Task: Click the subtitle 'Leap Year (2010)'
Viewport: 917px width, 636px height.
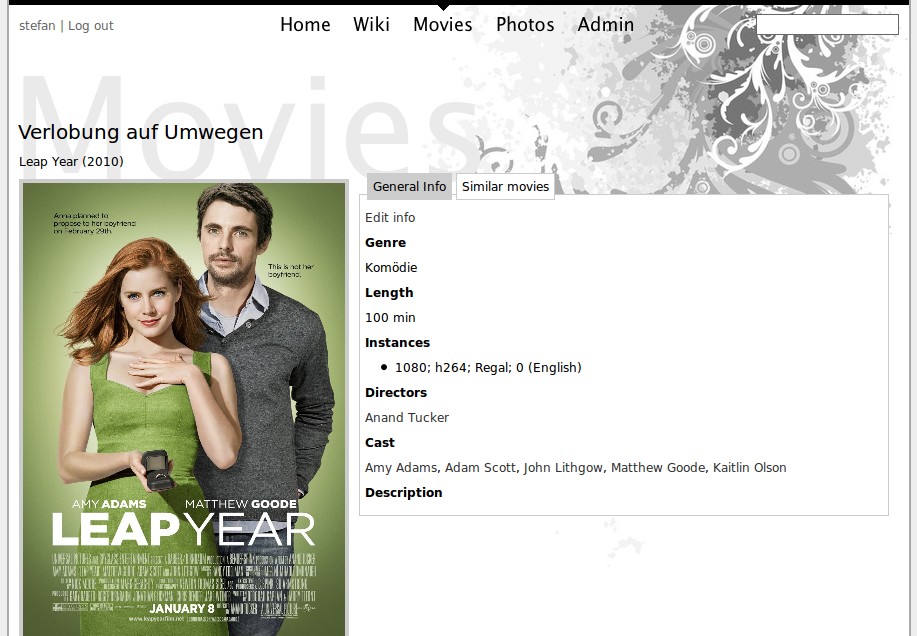Action: pyautogui.click(x=71, y=161)
